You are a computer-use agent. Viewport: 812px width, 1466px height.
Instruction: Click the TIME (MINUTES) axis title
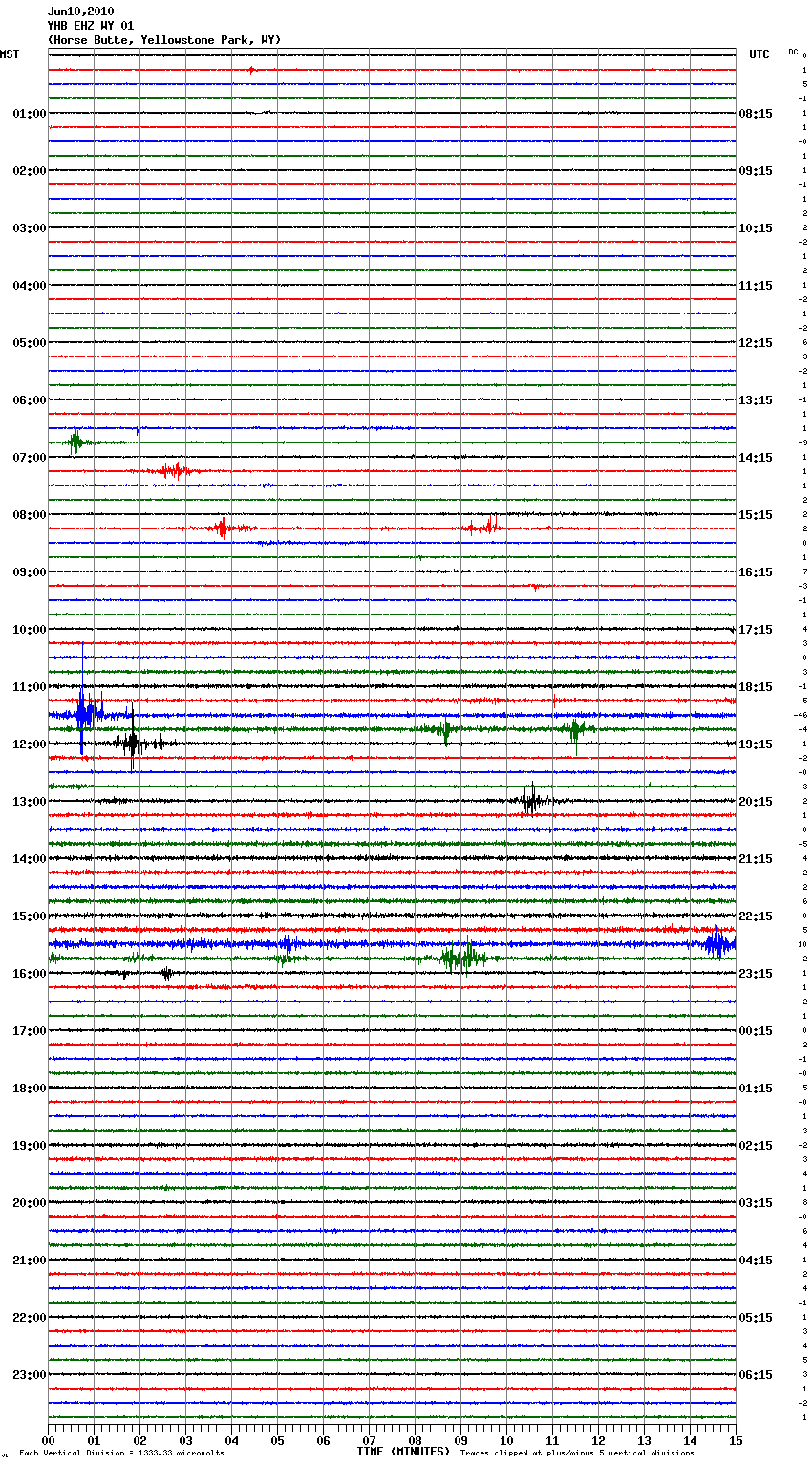pyautogui.click(x=403, y=1452)
